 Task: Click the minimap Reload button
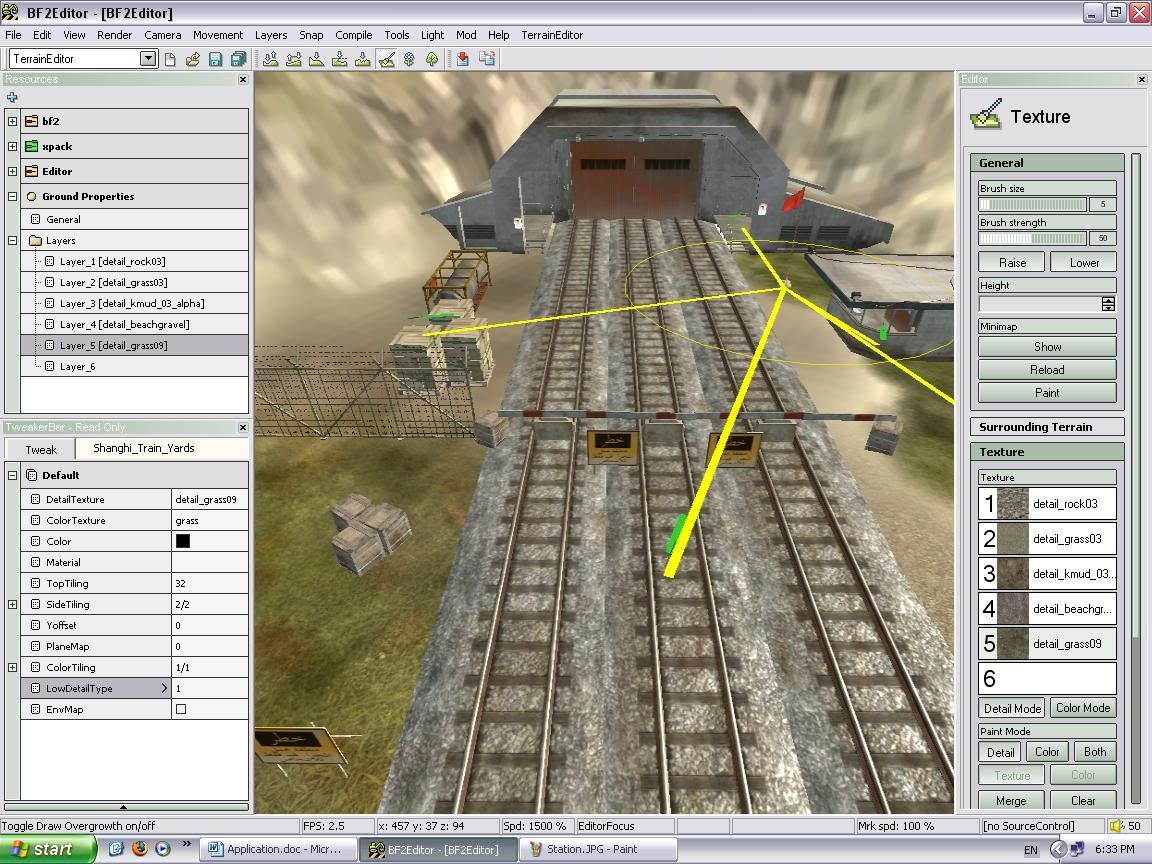point(1047,370)
